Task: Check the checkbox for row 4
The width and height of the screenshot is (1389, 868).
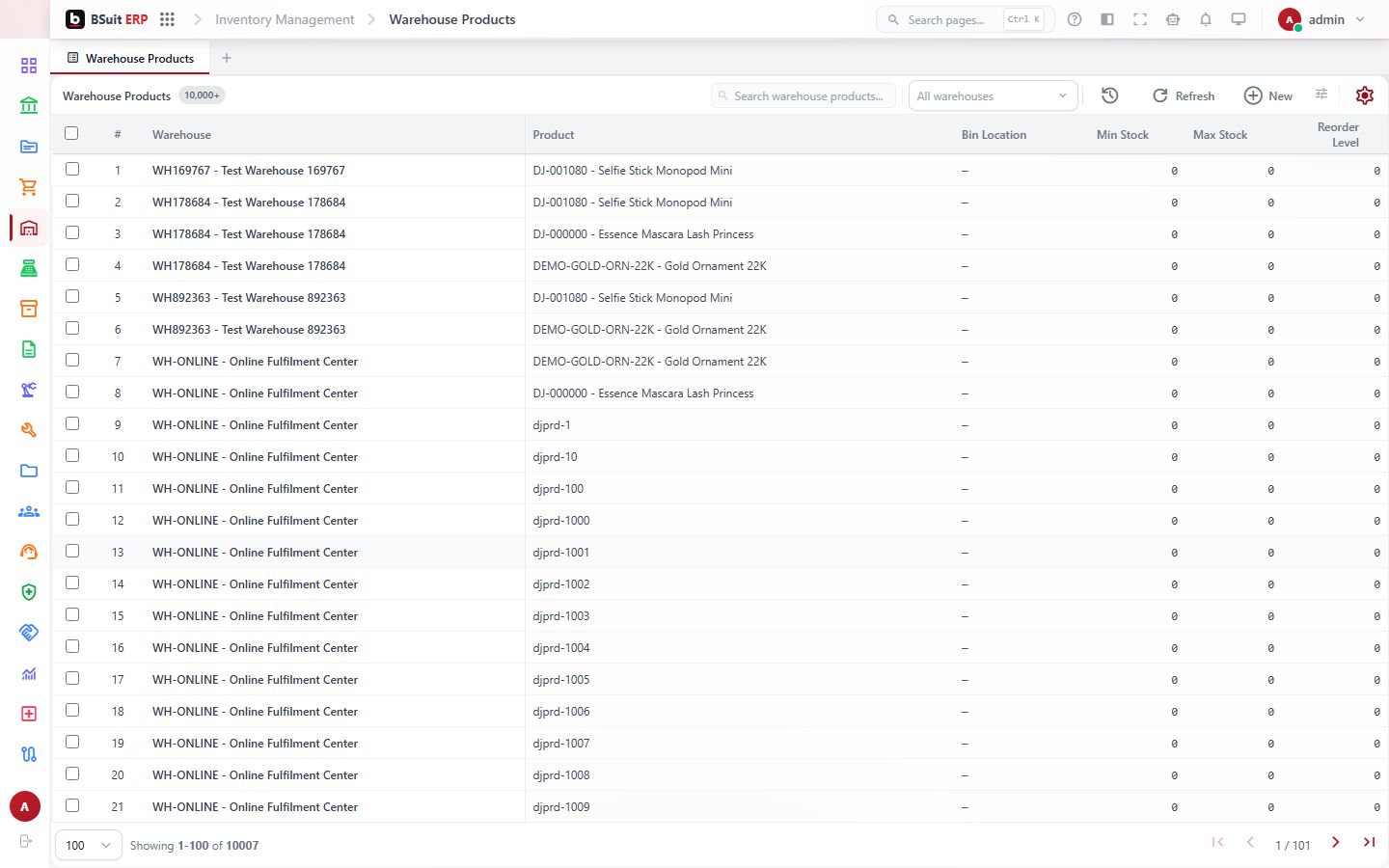Action: click(x=72, y=264)
